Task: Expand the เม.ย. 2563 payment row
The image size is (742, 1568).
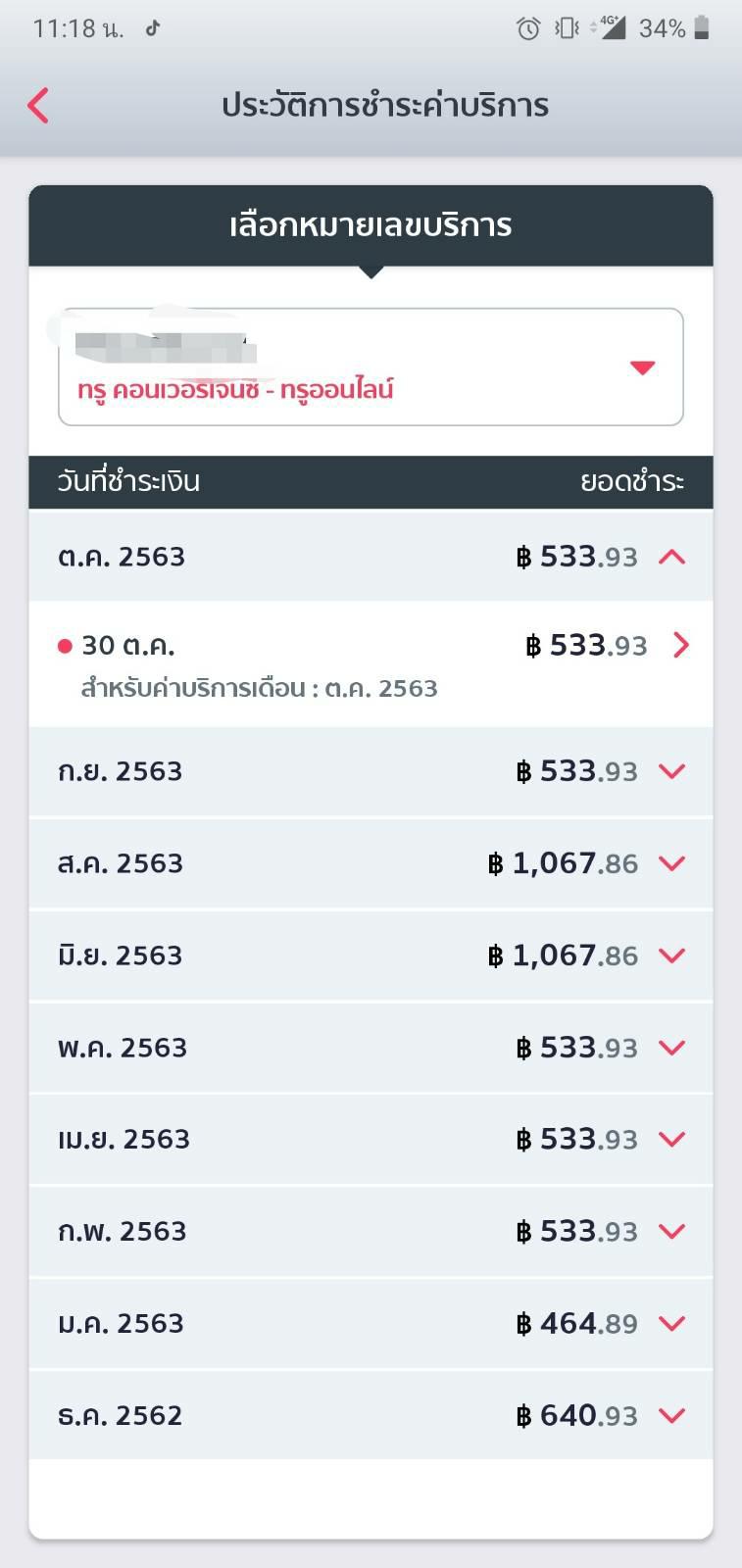Action: pos(672,1139)
